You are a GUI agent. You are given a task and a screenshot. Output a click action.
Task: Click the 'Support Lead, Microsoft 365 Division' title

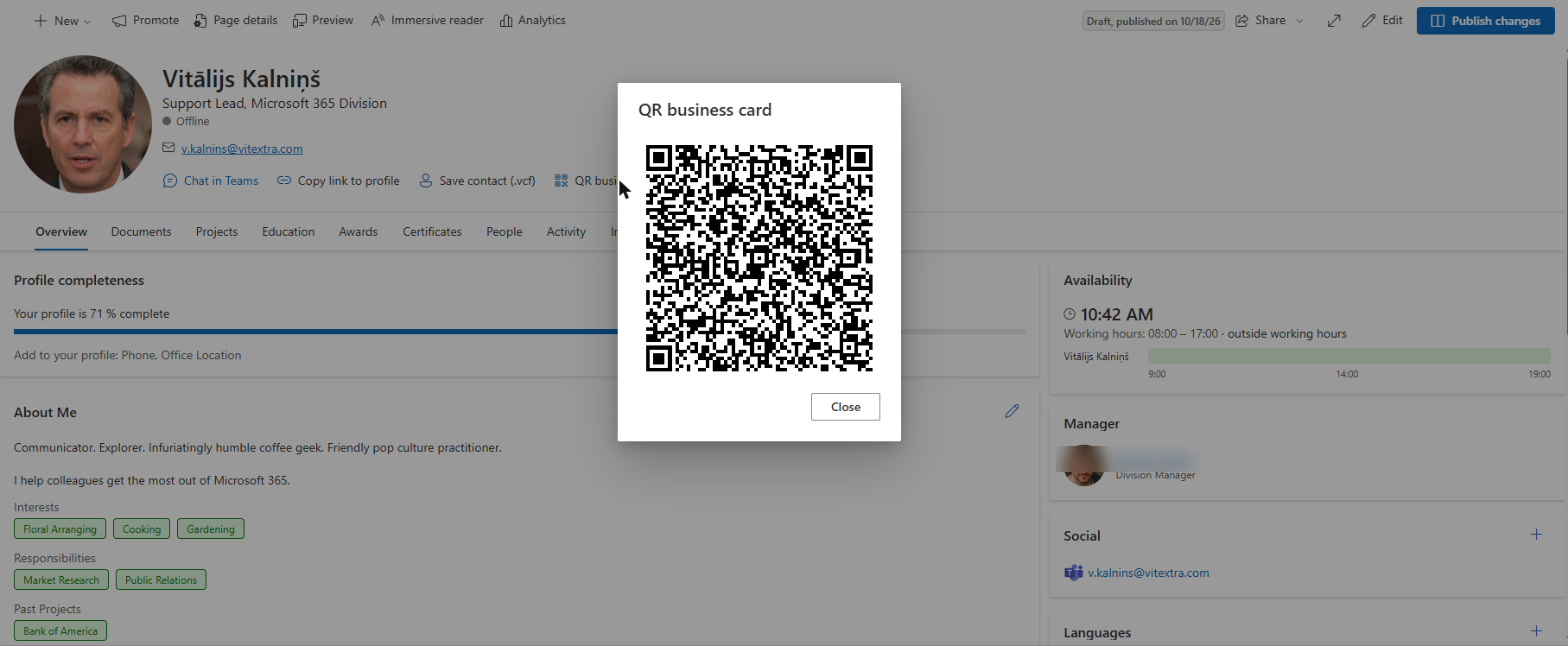pyautogui.click(x=274, y=103)
